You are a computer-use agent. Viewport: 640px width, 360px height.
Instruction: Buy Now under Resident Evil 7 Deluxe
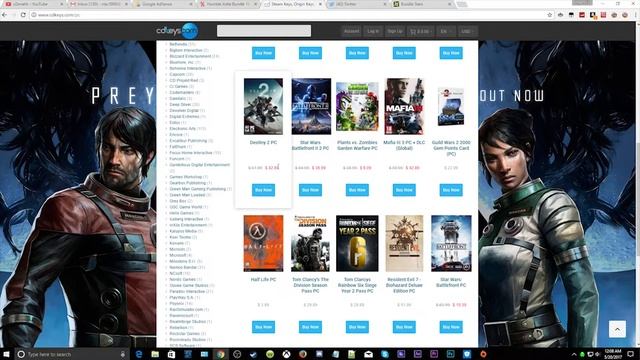click(404, 327)
